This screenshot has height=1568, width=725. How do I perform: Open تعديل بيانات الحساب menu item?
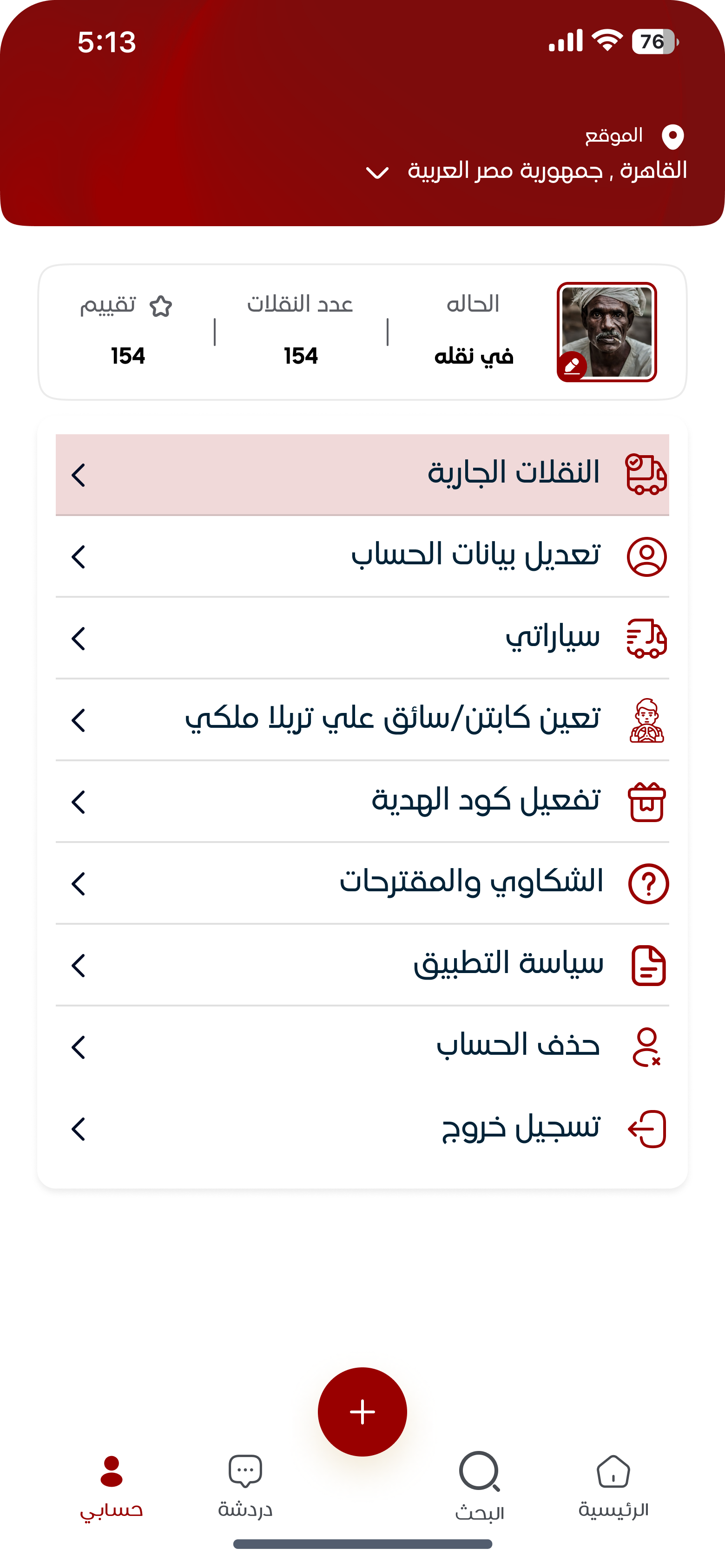[476, 556]
